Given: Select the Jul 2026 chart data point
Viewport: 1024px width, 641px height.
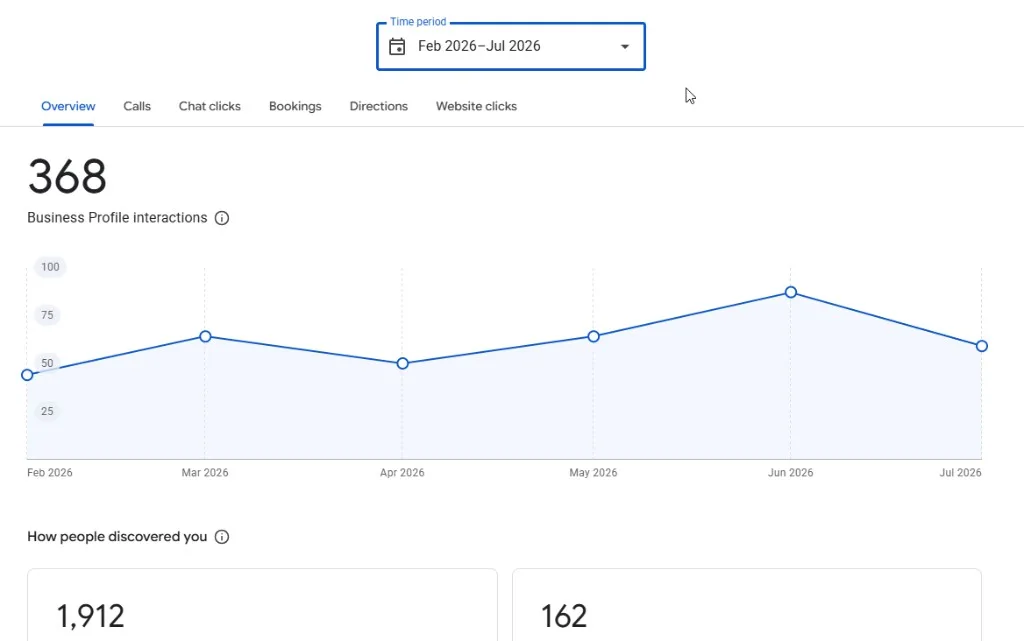Looking at the screenshot, I should click(981, 346).
